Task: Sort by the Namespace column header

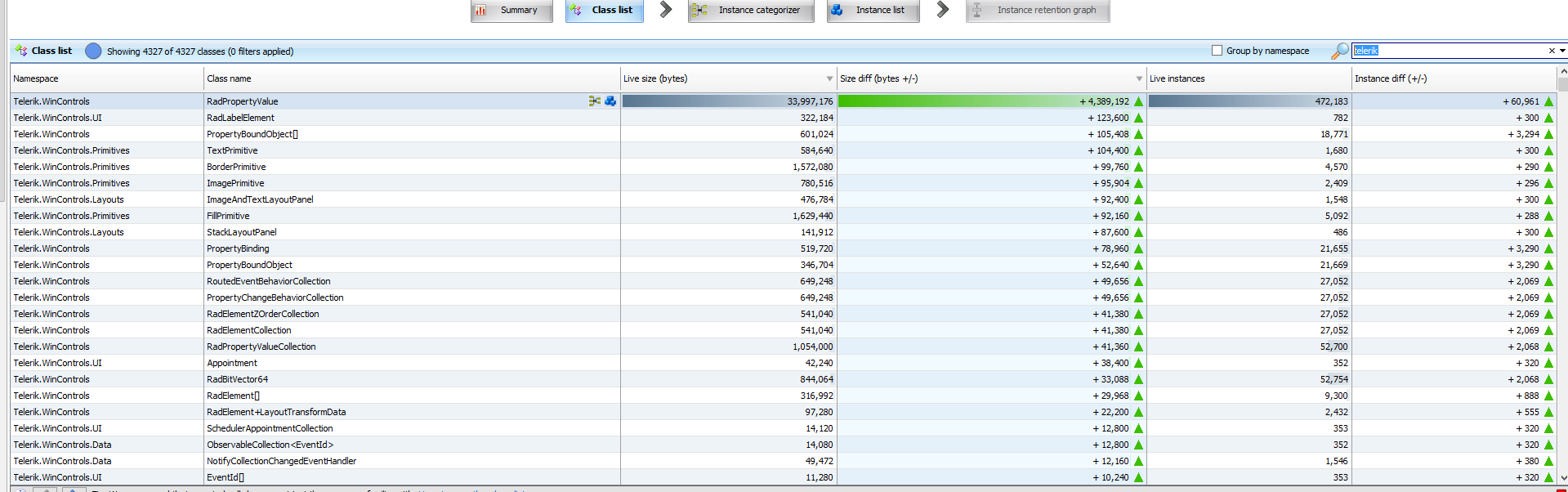Action: 106,78
